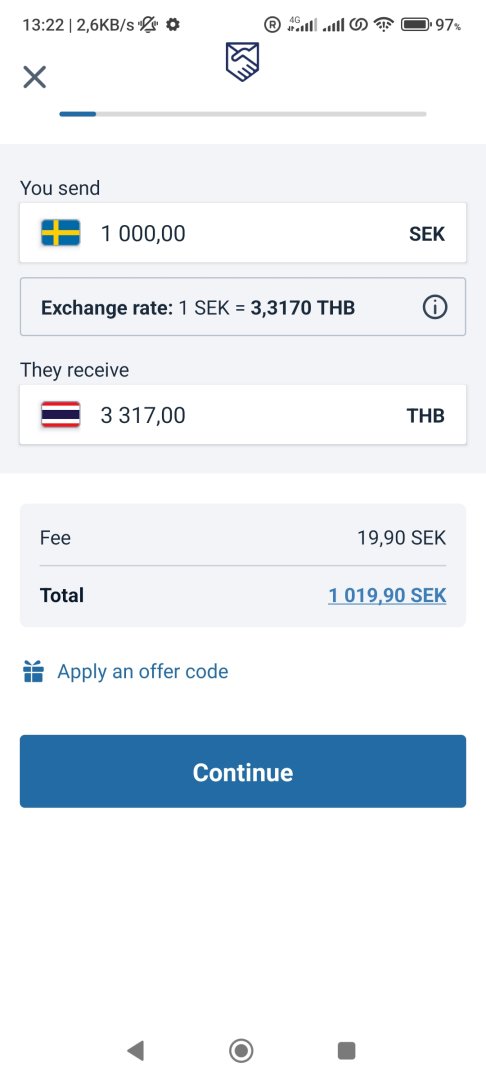Edit the You send amount field
Screen dimensions: 486x1080
coord(243,233)
